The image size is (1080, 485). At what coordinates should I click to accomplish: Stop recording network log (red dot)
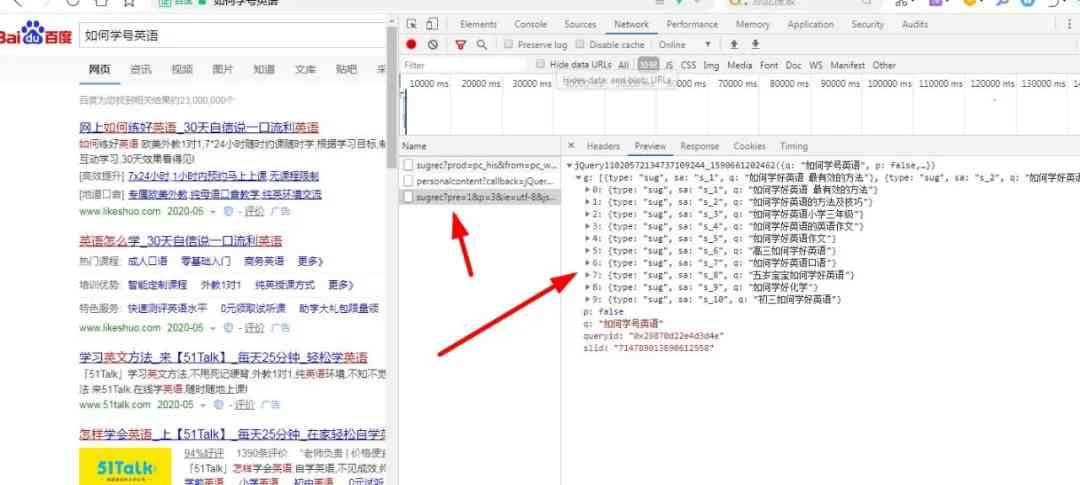[411, 45]
